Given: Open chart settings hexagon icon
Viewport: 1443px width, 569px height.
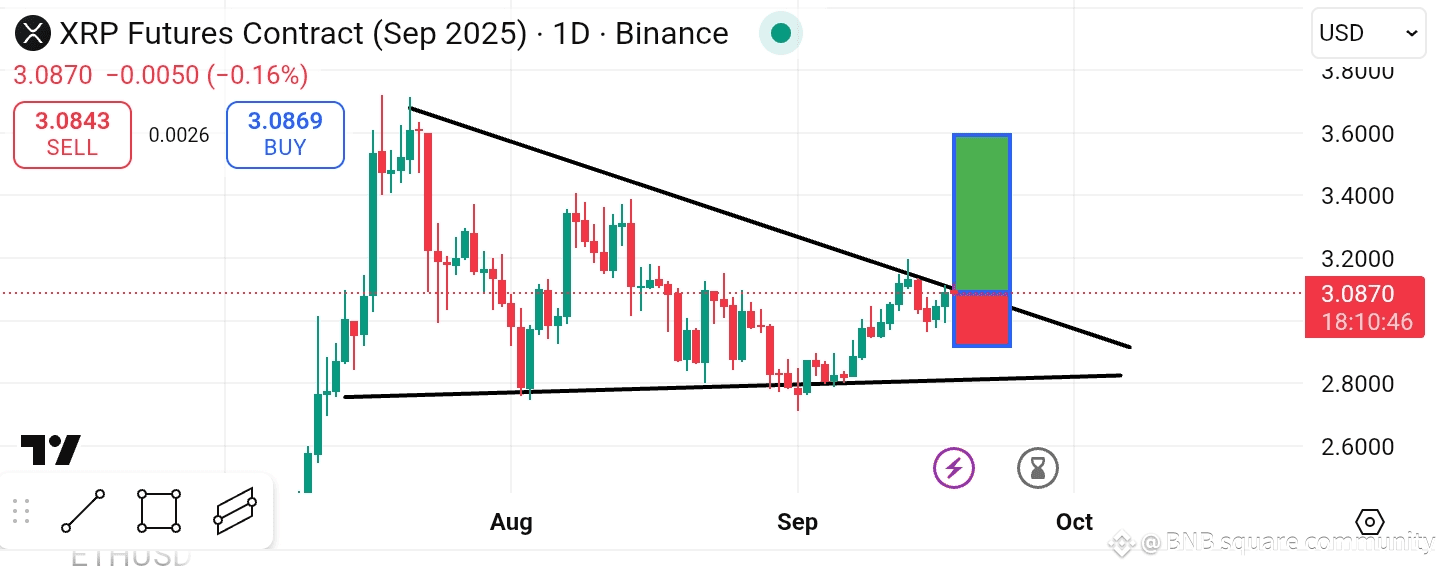Looking at the screenshot, I should [1370, 522].
